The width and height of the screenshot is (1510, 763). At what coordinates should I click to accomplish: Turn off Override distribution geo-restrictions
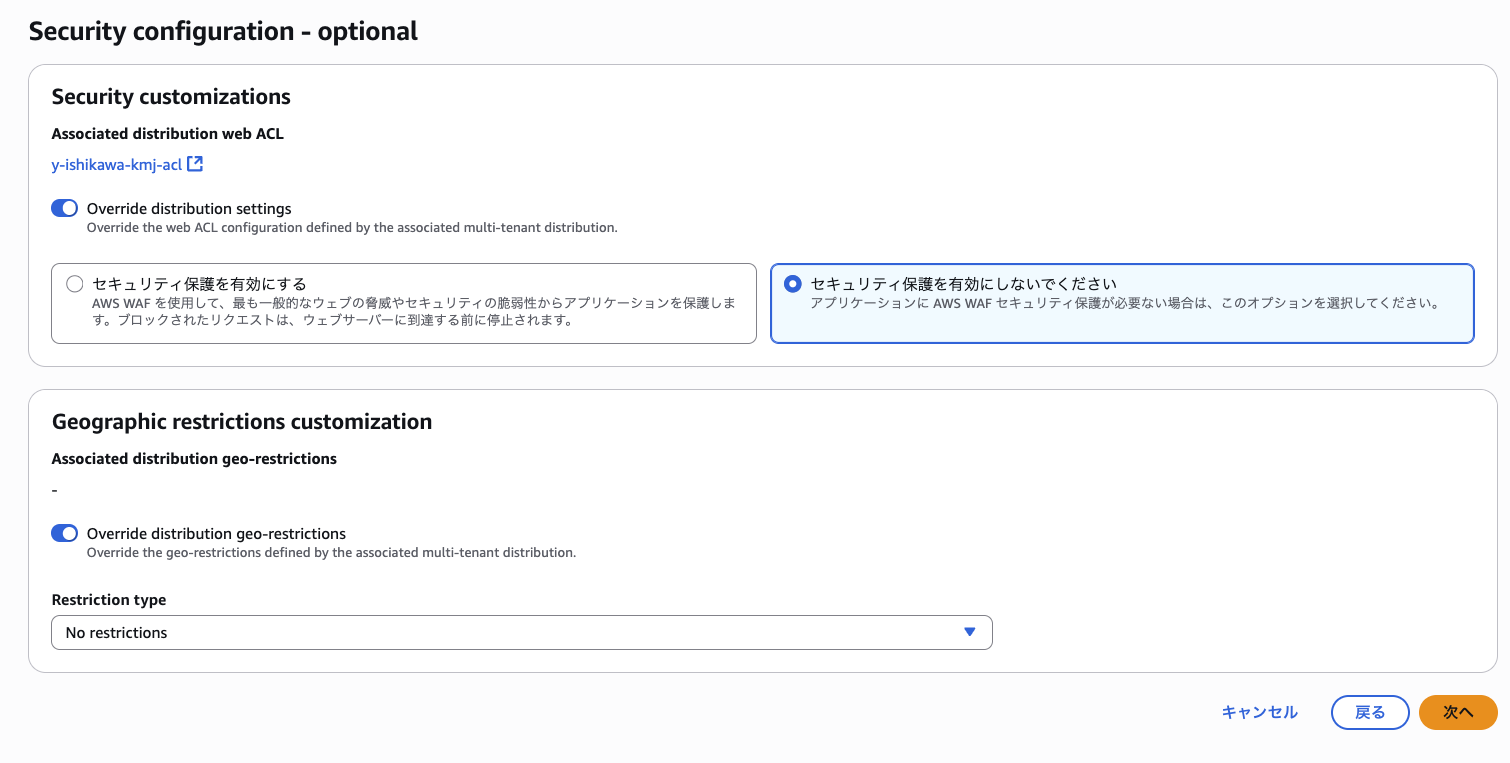[x=64, y=533]
